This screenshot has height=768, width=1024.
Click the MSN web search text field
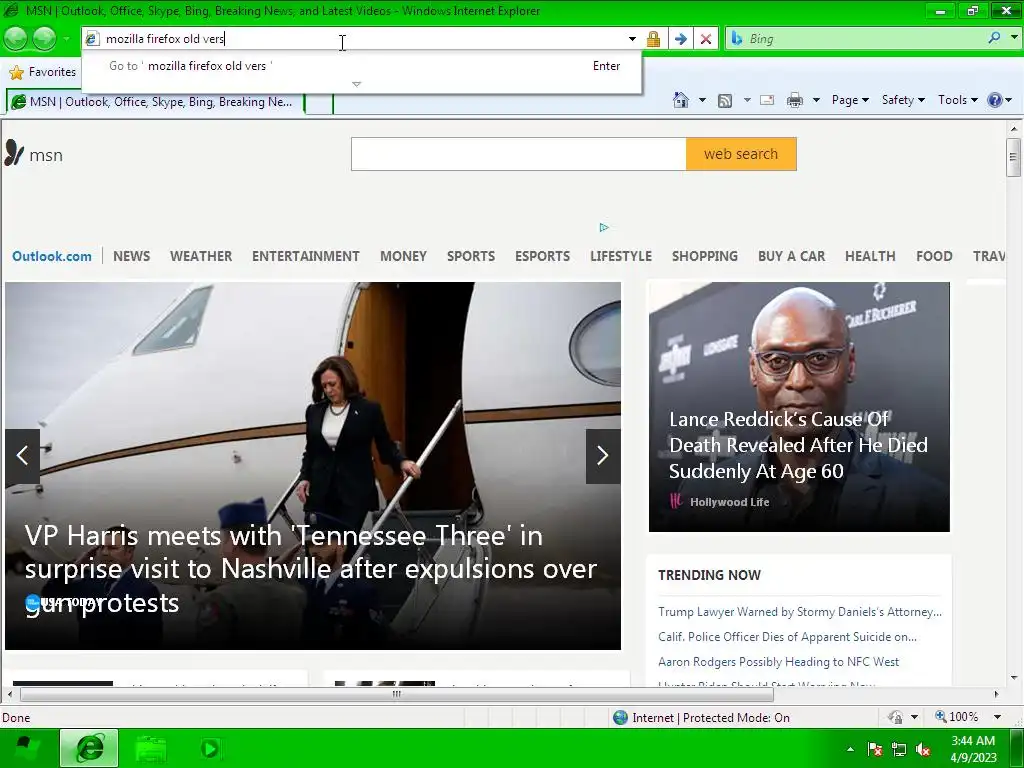pyautogui.click(x=519, y=154)
